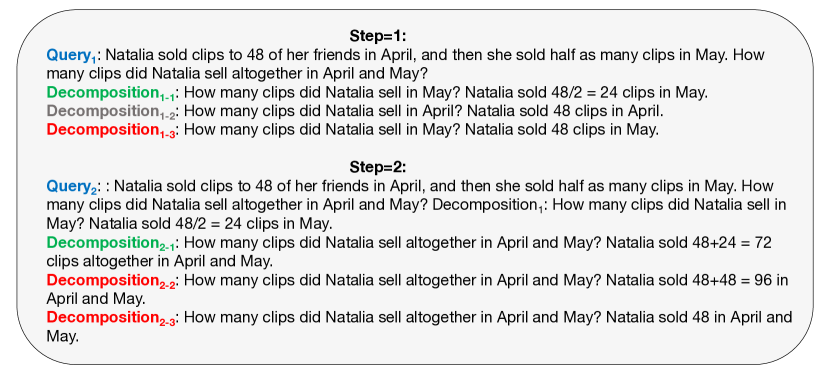Click the green Decomposition 1-1 label
Viewport: 830px width, 374px height.
coord(111,94)
